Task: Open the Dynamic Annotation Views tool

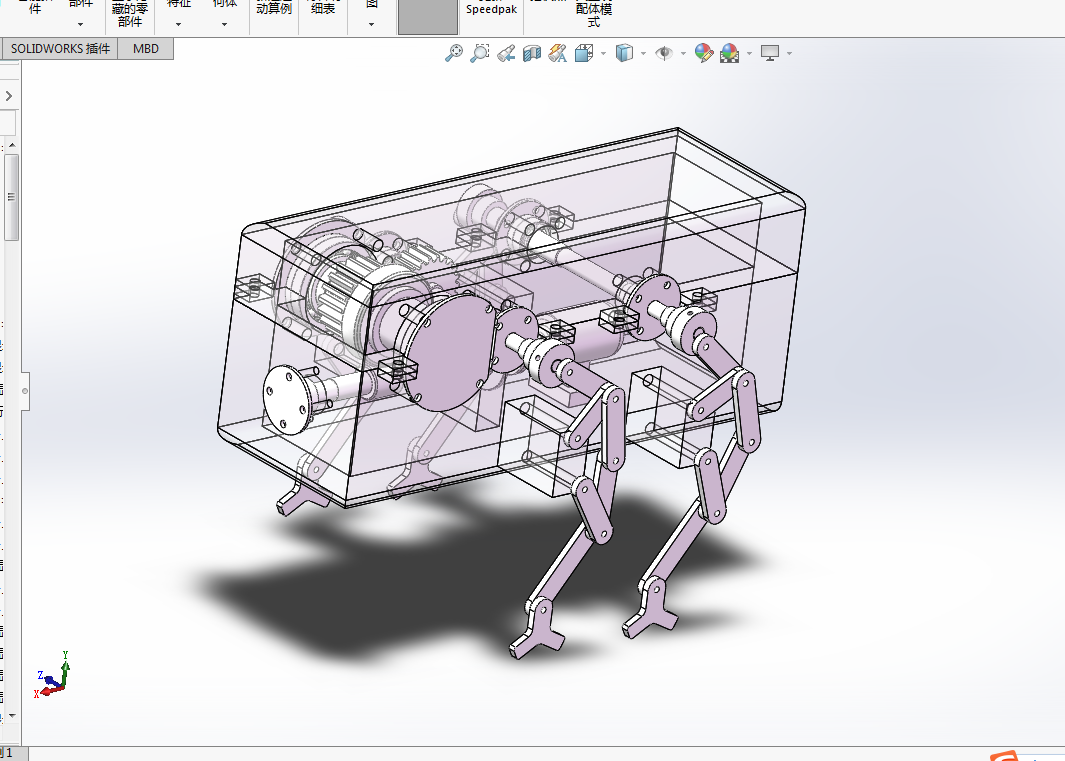Action: click(x=558, y=53)
